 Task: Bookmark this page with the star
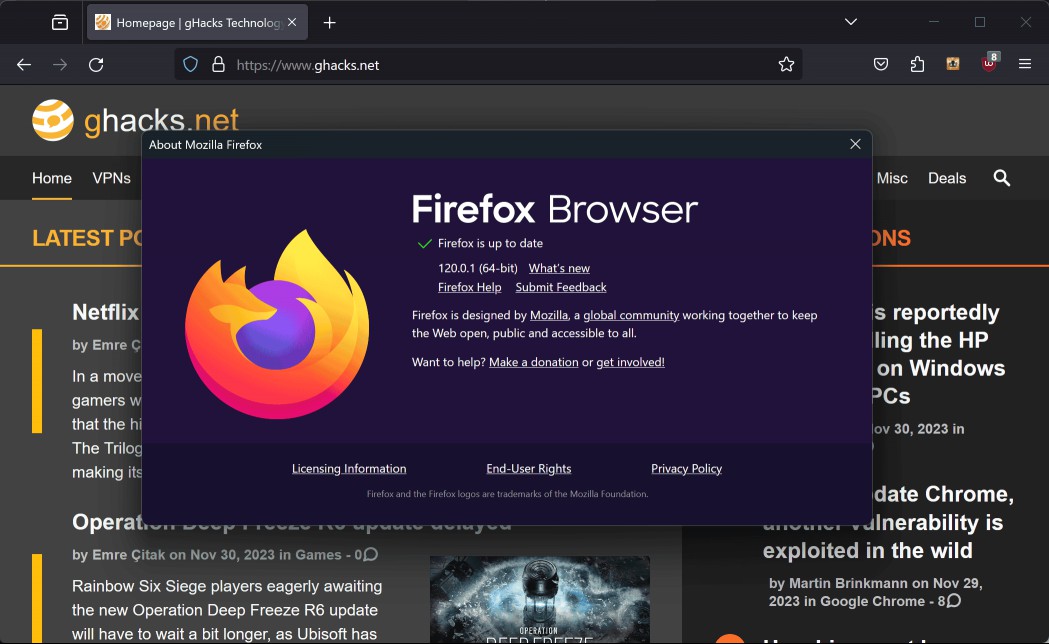(x=786, y=64)
